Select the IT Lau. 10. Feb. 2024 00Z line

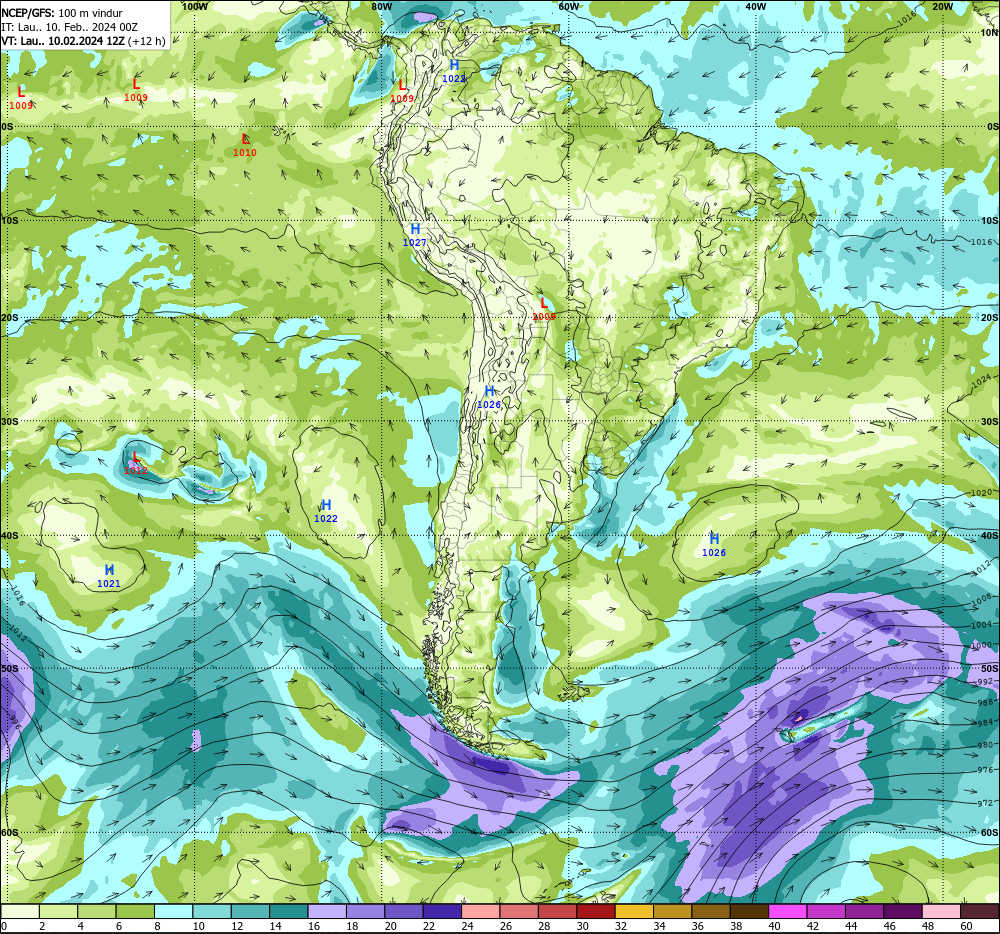[x=70, y=27]
